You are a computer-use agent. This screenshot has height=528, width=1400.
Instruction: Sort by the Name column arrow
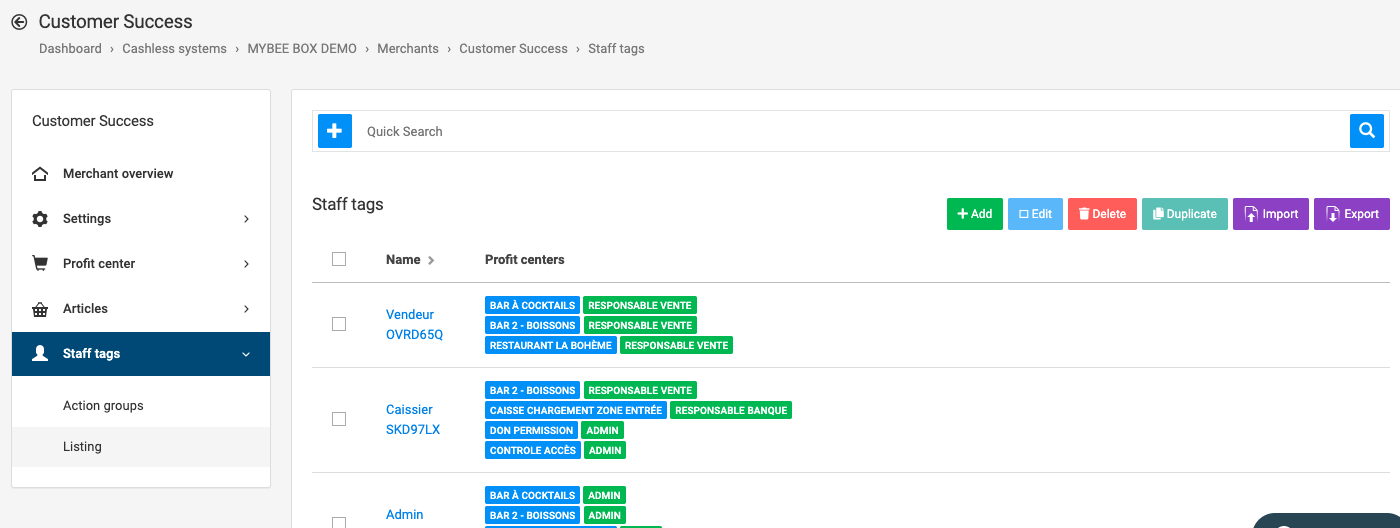coord(431,260)
